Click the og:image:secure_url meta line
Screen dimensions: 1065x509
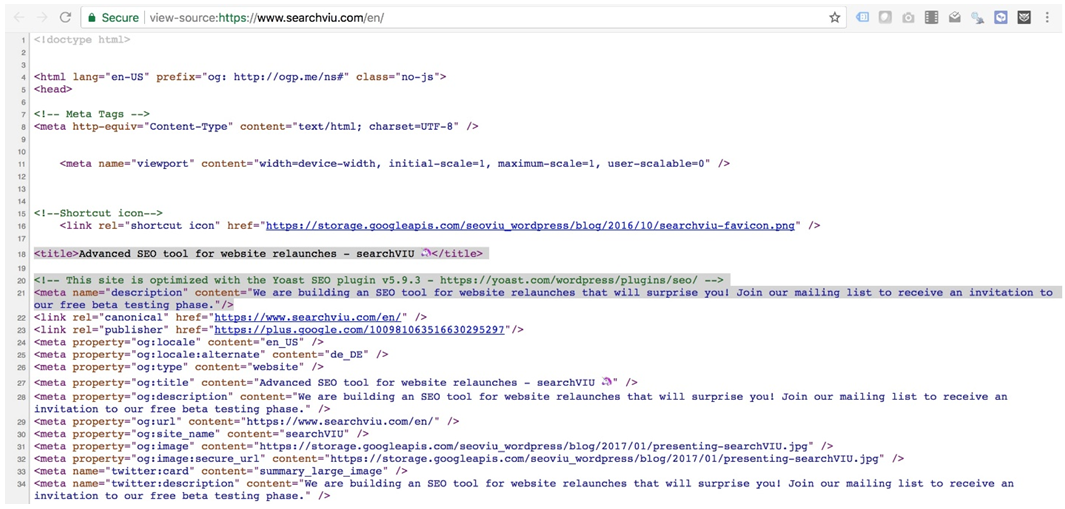(x=469, y=459)
